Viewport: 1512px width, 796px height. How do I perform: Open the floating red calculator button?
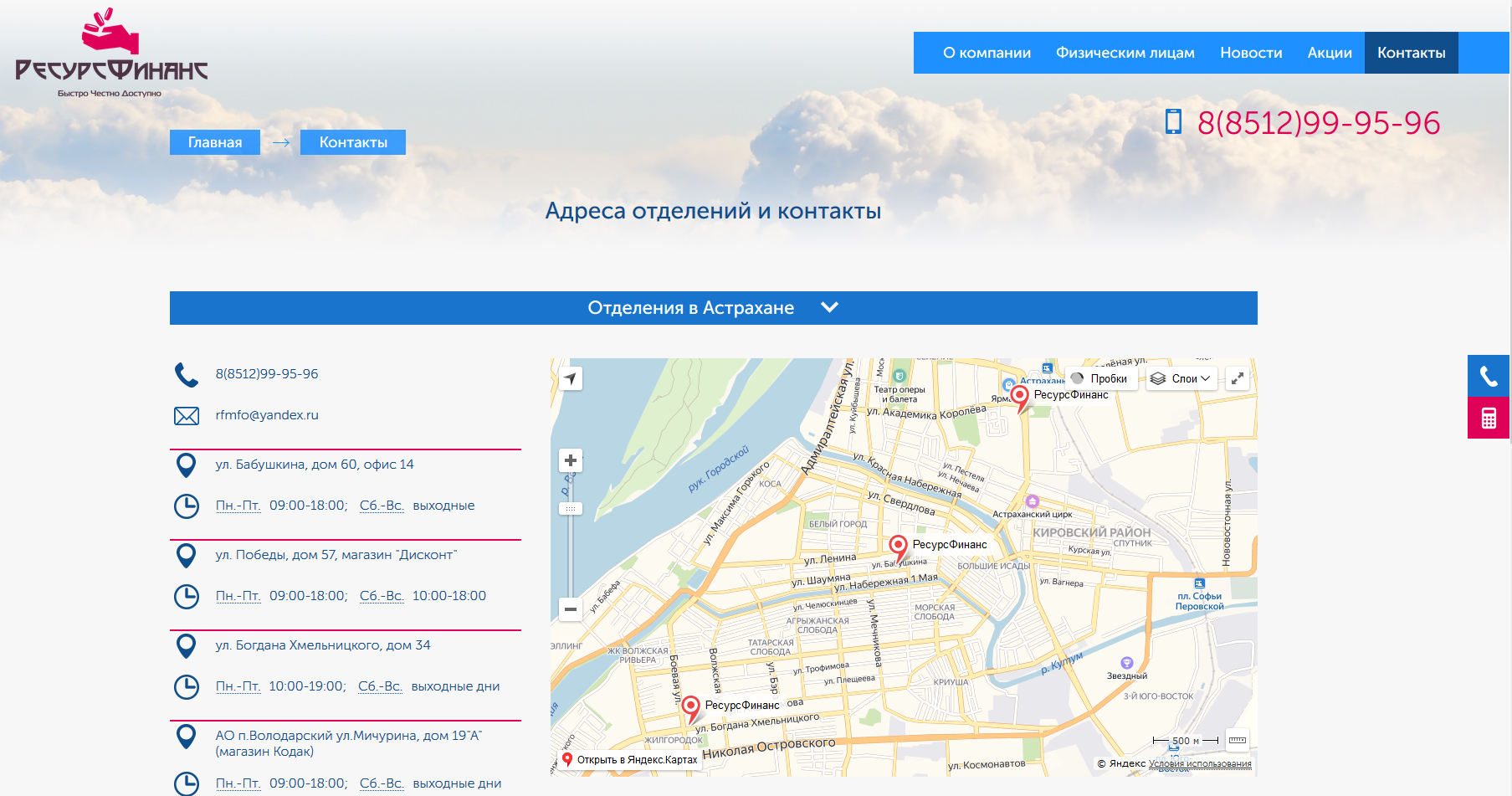[x=1489, y=418]
